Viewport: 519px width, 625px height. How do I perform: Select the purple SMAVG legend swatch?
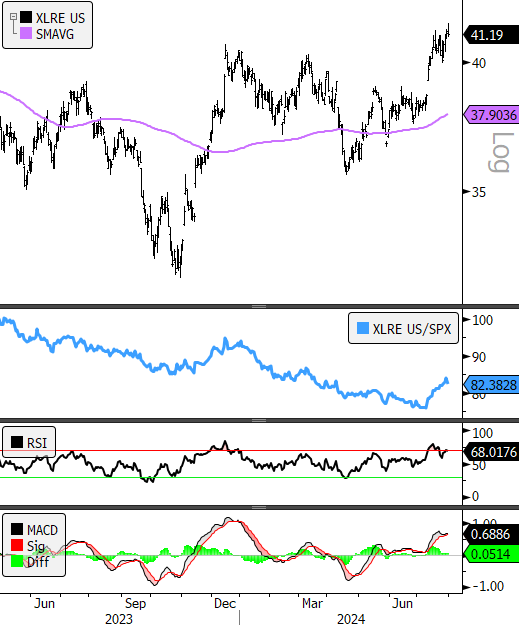(x=26, y=33)
